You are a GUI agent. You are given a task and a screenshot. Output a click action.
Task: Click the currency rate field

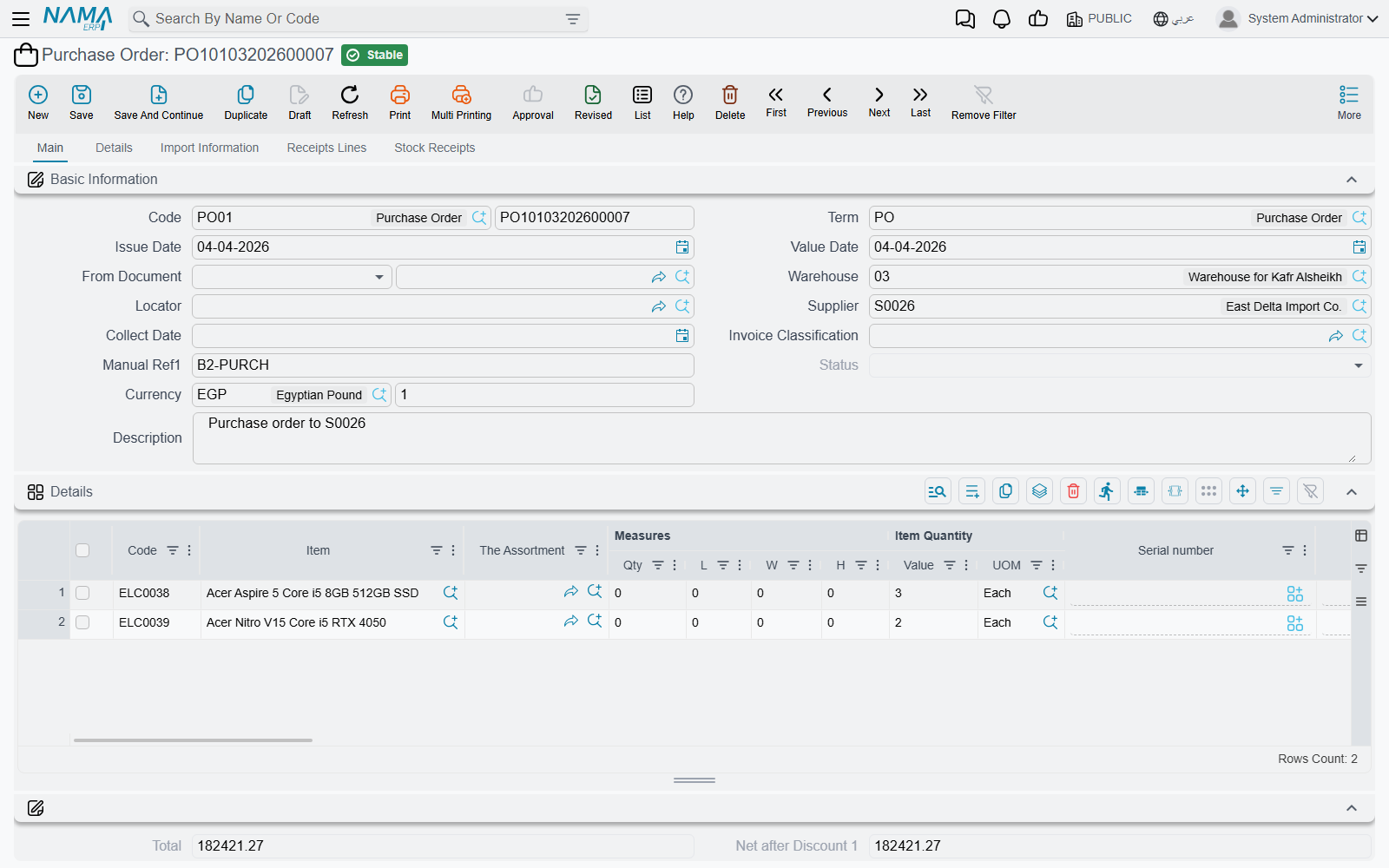pyautogui.click(x=544, y=395)
